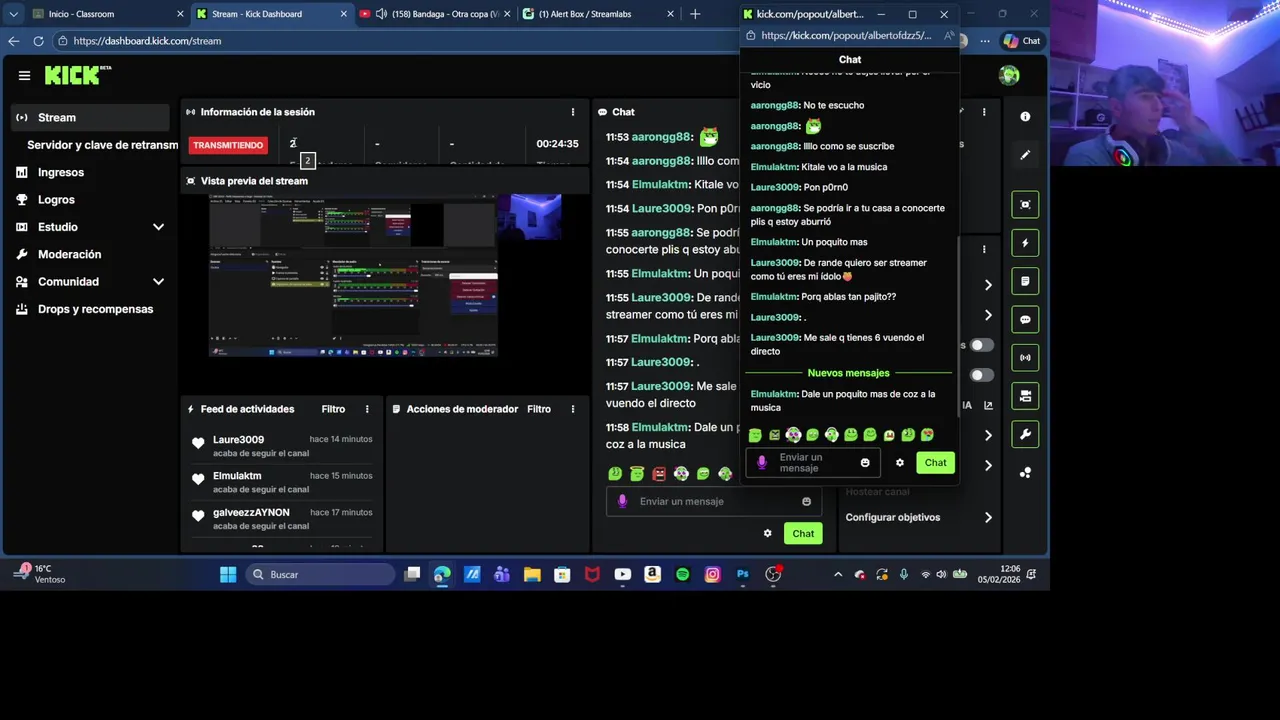Click purple microphone in dashboard chat input

[622, 501]
